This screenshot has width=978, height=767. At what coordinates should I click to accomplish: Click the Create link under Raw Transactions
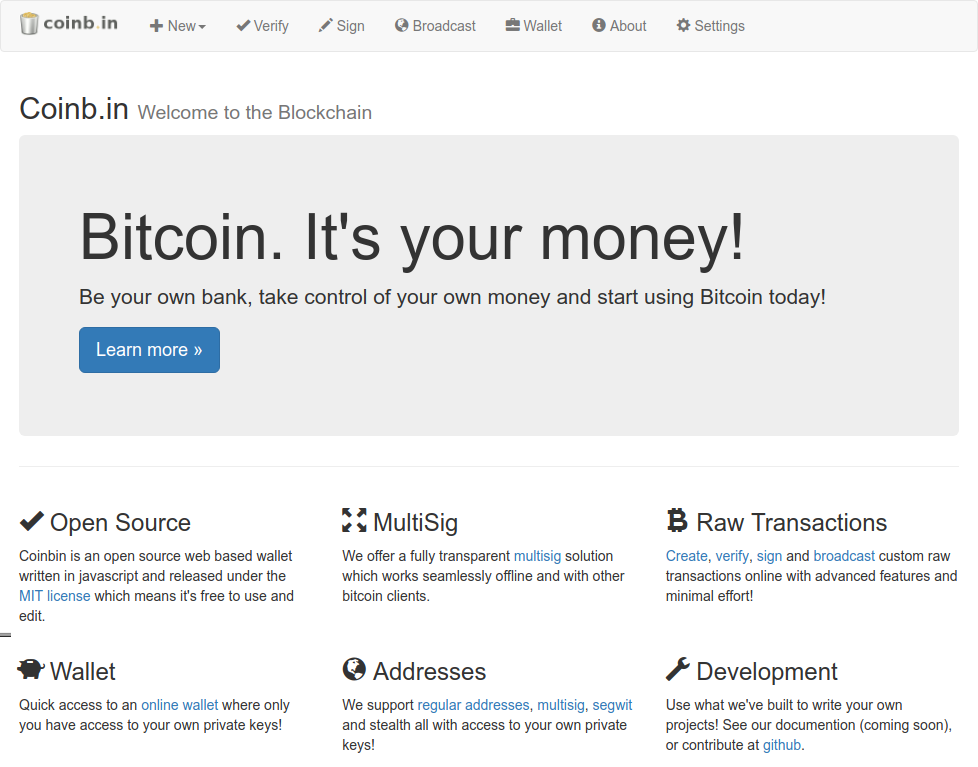click(x=687, y=556)
